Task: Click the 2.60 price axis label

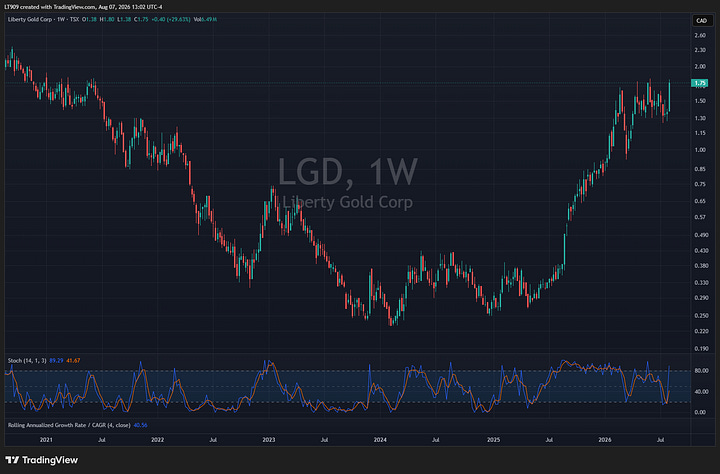Action: pos(700,35)
